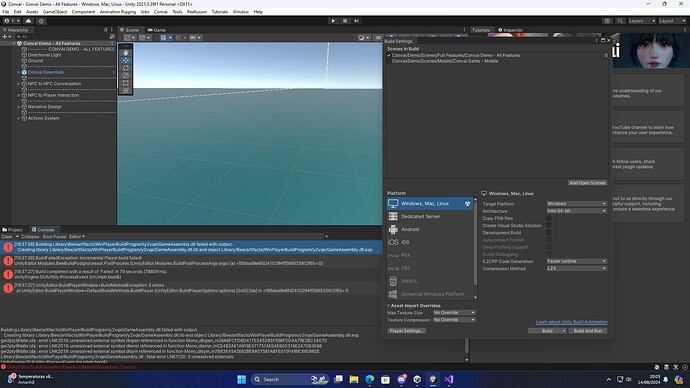Switch to the Project tab

pyautogui.click(x=13, y=230)
